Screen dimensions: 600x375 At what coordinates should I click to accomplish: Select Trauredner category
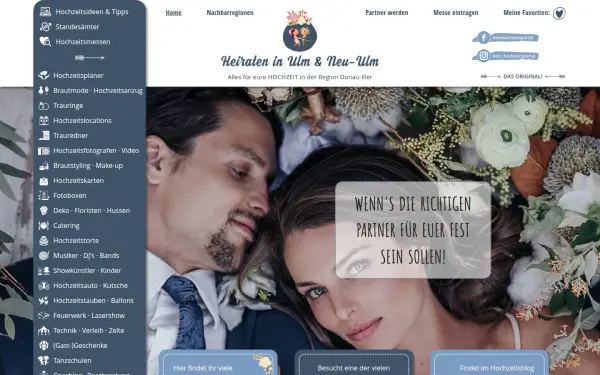(x=70, y=135)
